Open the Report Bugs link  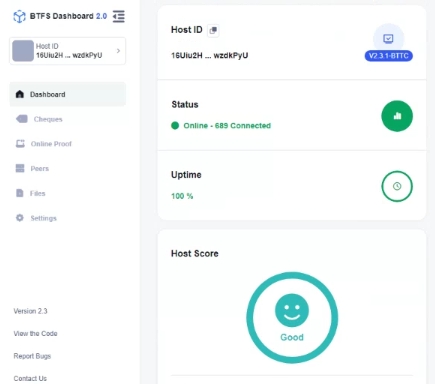click(32, 356)
